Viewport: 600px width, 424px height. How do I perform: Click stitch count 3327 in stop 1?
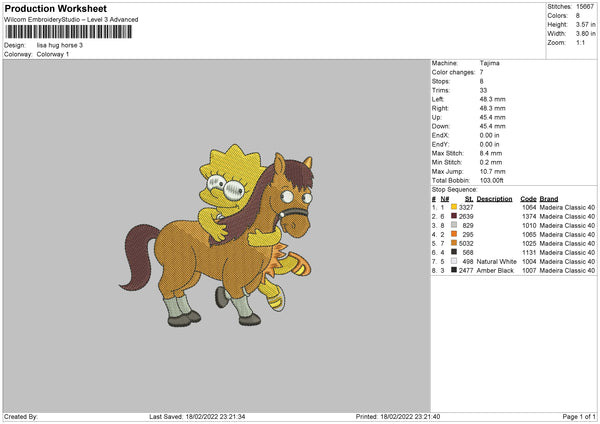click(466, 207)
